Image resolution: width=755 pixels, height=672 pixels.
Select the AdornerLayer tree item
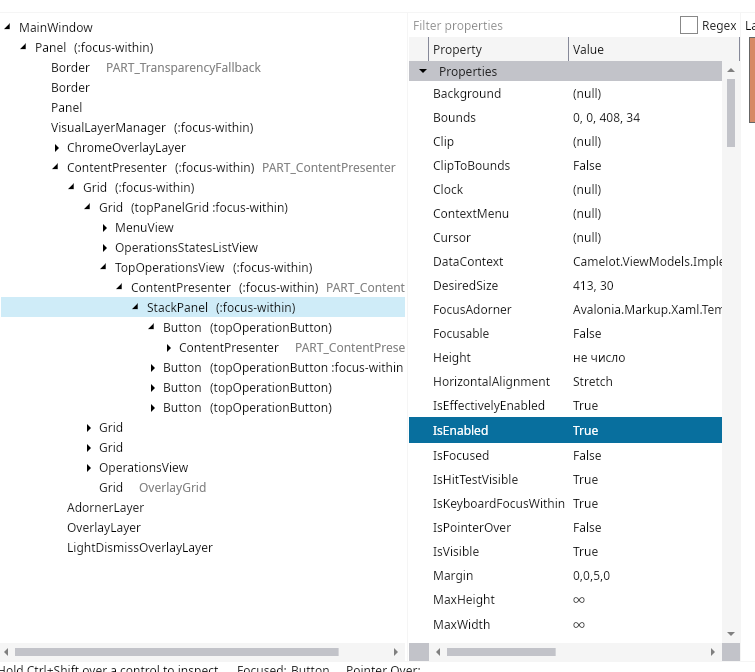pyautogui.click(x=105, y=507)
